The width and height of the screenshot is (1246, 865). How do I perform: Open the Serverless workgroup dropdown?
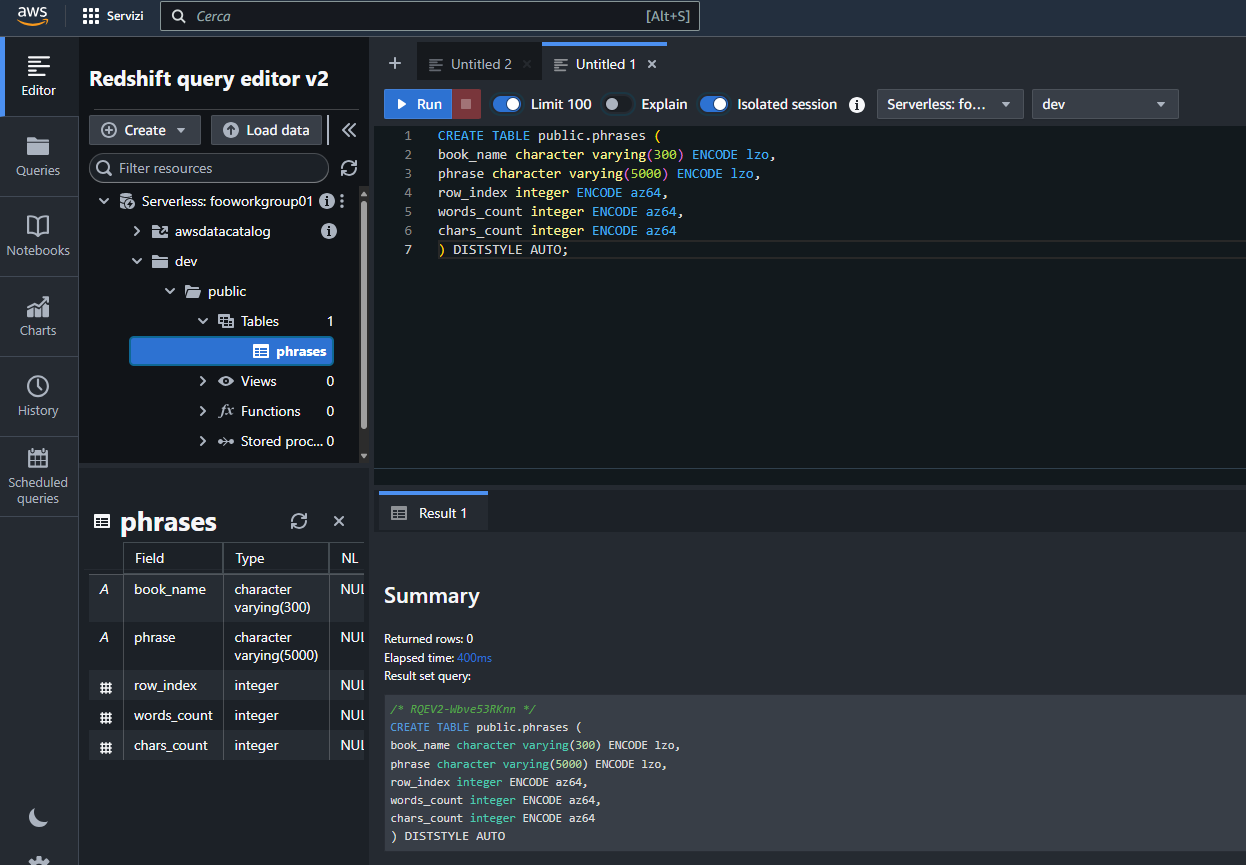[x=950, y=104]
